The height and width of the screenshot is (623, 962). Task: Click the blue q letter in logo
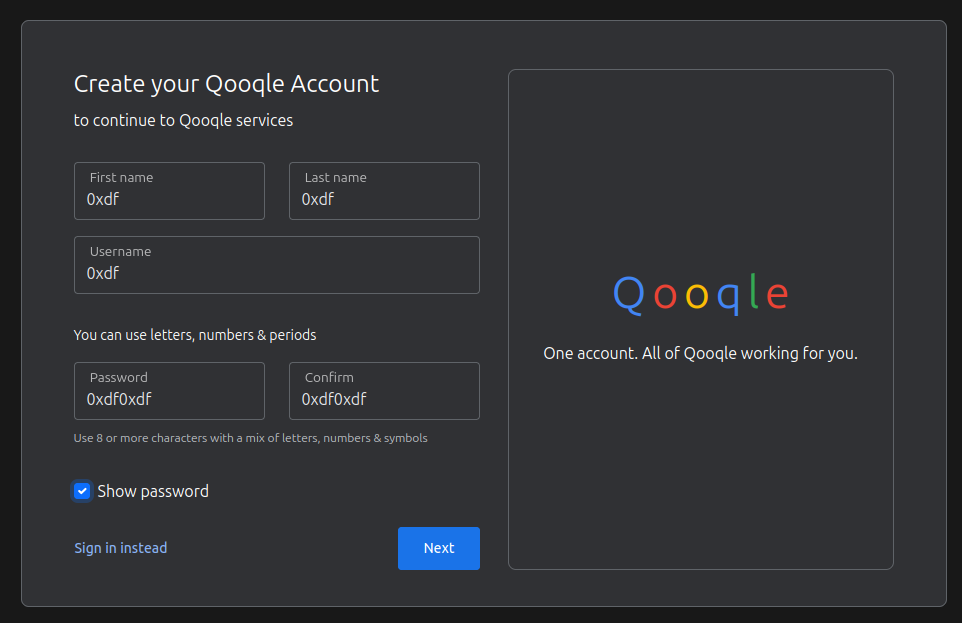pyautogui.click(x=728, y=299)
